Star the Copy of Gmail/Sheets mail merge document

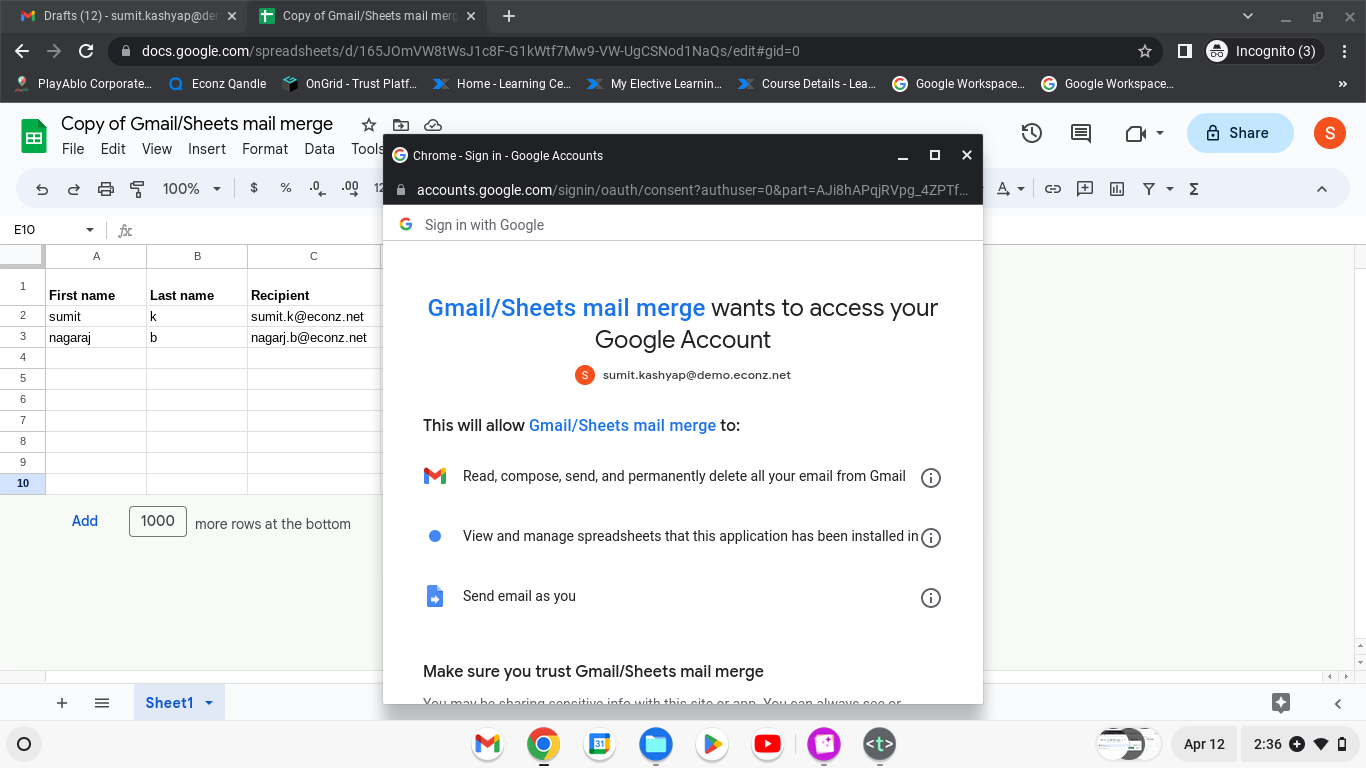[x=369, y=125]
